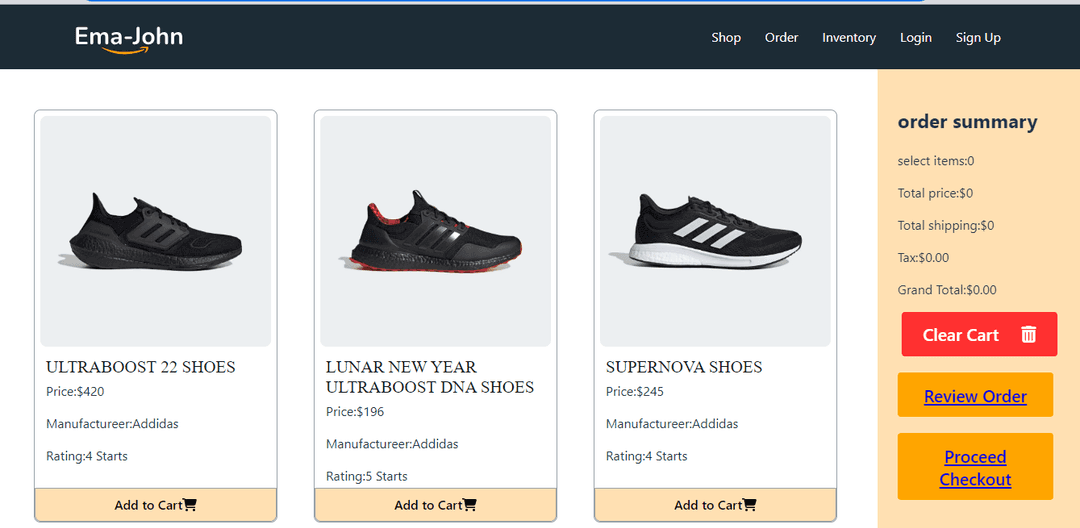This screenshot has height=528, width=1080.
Task: Select Login in the navigation bar
Action: [x=915, y=38]
